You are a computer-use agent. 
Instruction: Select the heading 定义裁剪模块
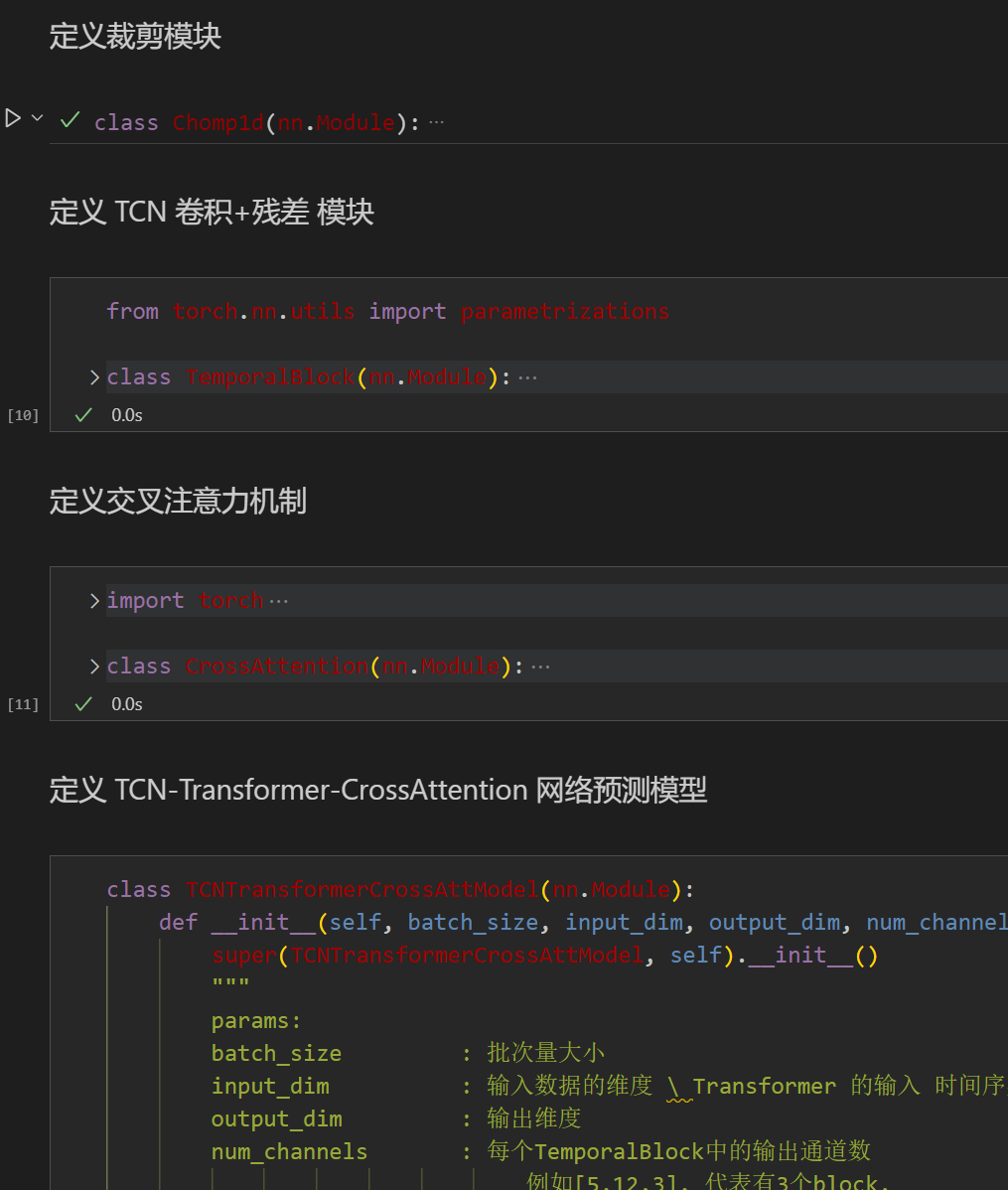tap(135, 37)
